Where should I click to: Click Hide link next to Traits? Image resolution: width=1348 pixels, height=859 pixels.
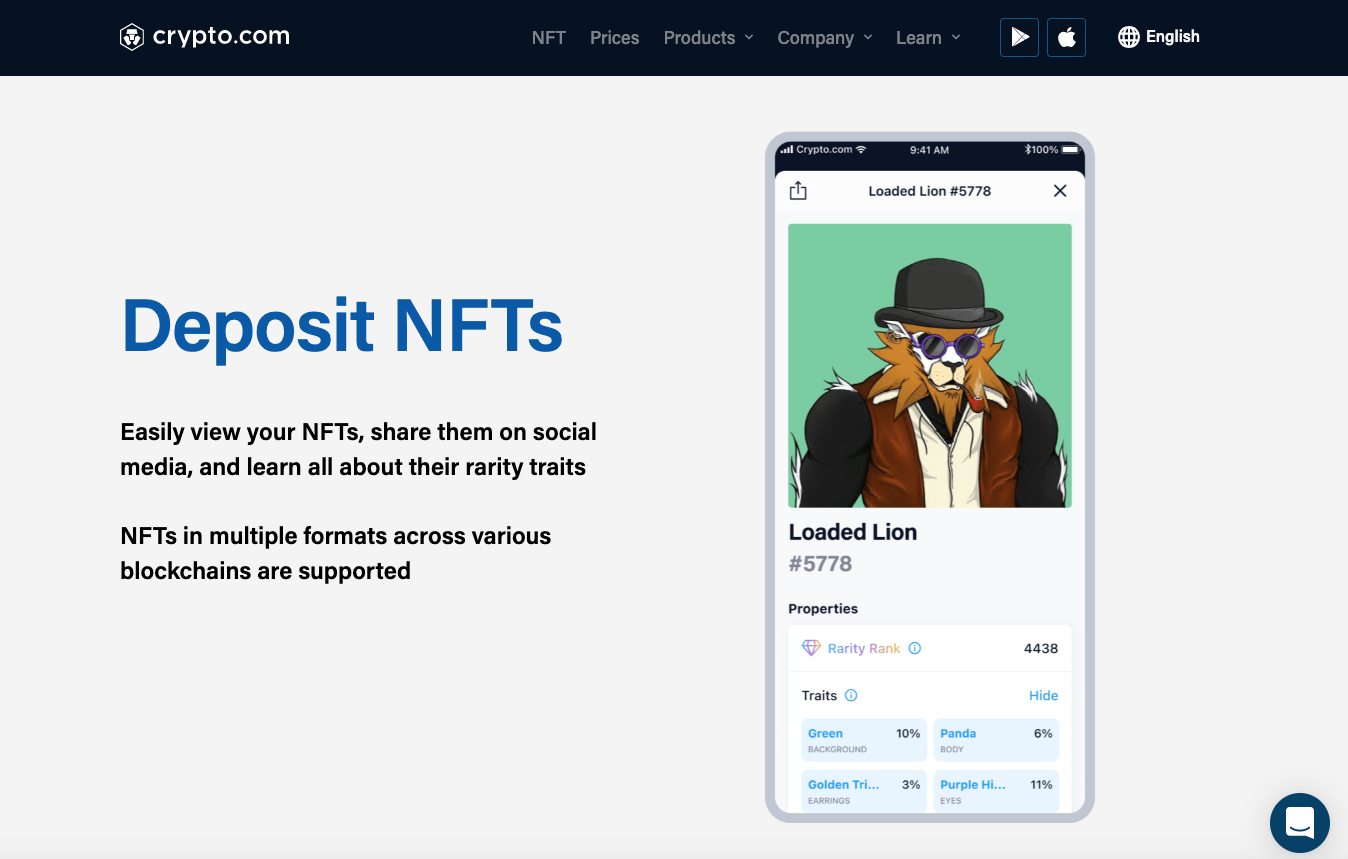(1043, 695)
